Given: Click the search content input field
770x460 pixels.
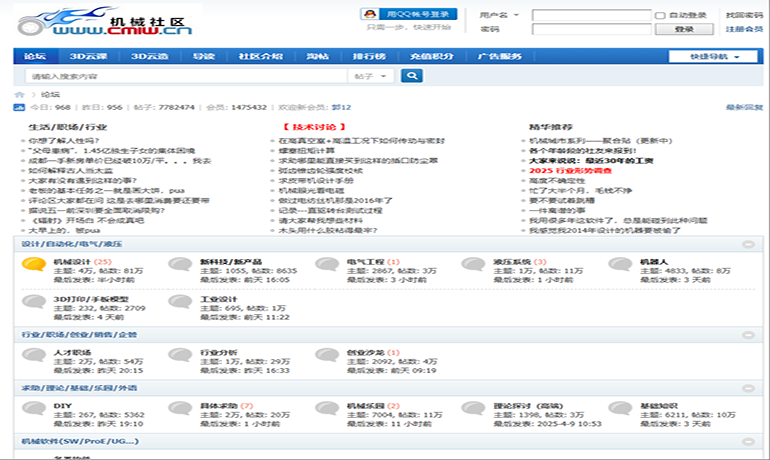Looking at the screenshot, I should [185, 76].
